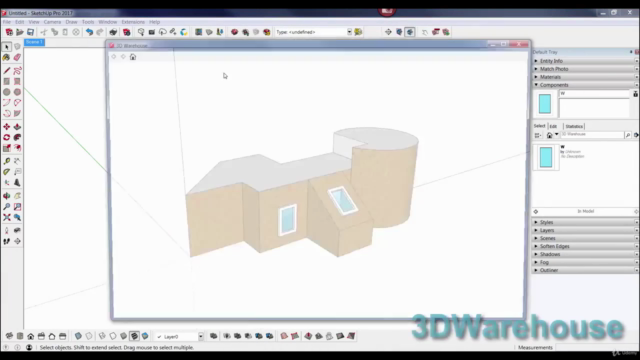Select the Pan hand tool

(17, 196)
